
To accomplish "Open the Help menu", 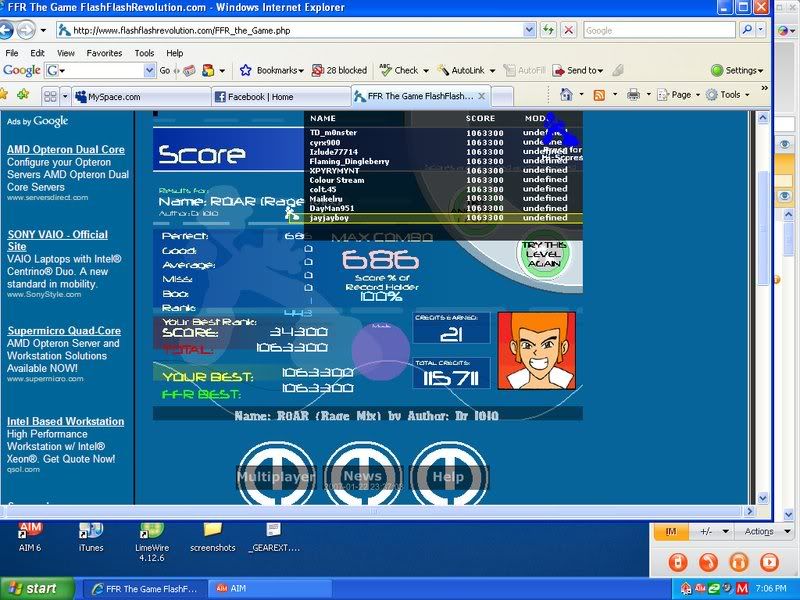I will click(x=174, y=53).
